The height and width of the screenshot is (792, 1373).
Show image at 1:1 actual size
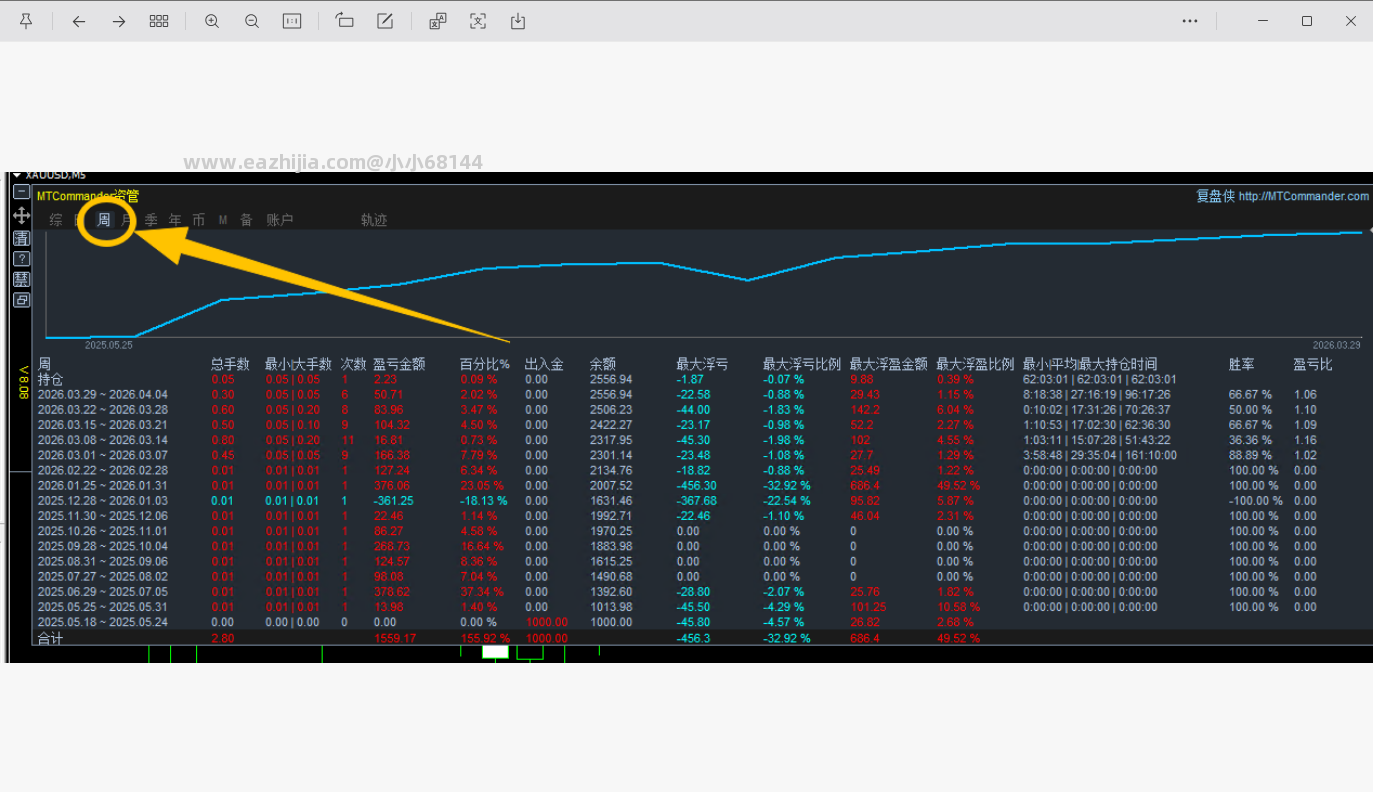click(292, 21)
